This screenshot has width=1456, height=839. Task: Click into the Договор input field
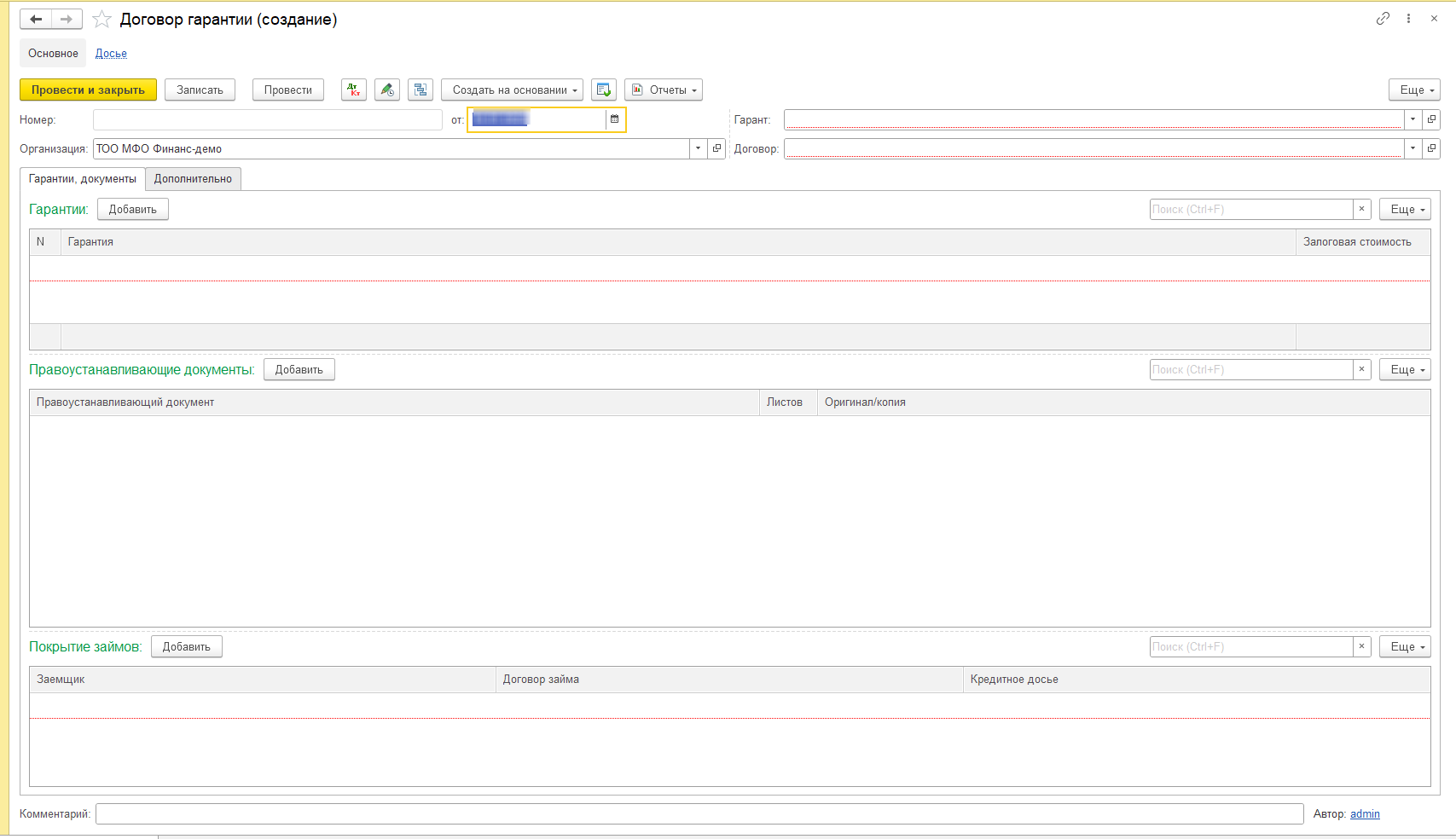tap(1093, 148)
